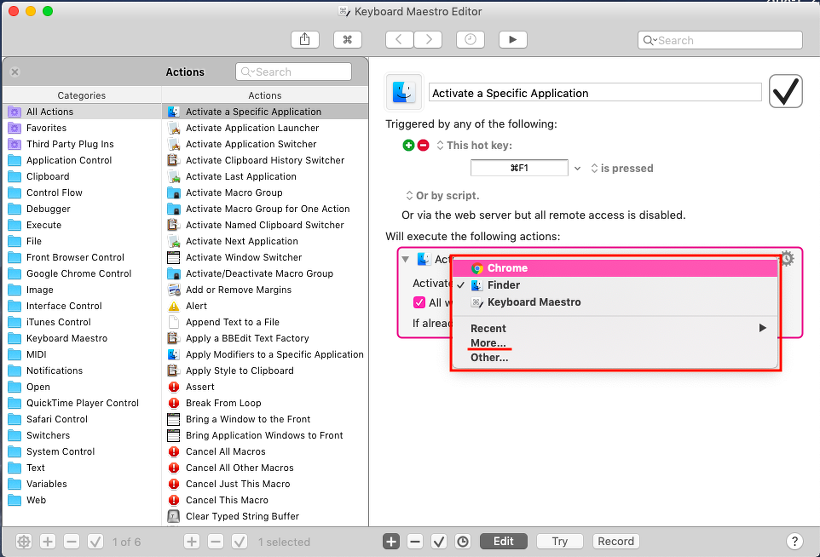The image size is (820, 557).
Task: Select Cancel All Macros action
Action: pos(265,452)
